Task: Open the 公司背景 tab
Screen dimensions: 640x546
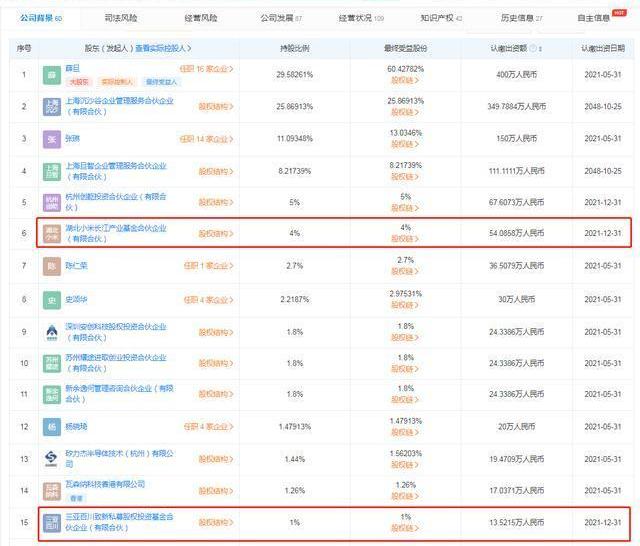Action: click(x=41, y=18)
